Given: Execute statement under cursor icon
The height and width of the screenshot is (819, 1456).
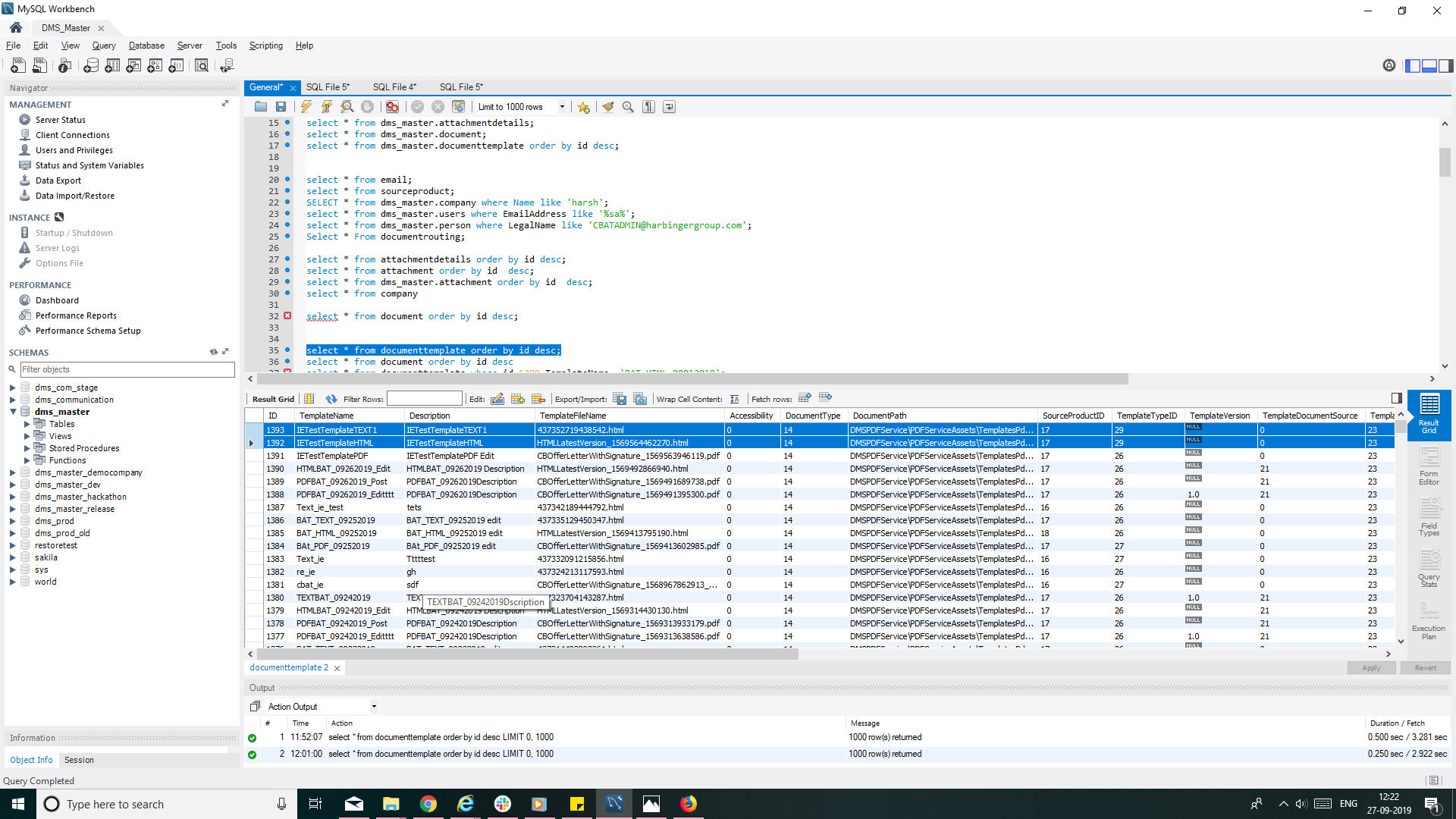Looking at the screenshot, I should click(327, 107).
